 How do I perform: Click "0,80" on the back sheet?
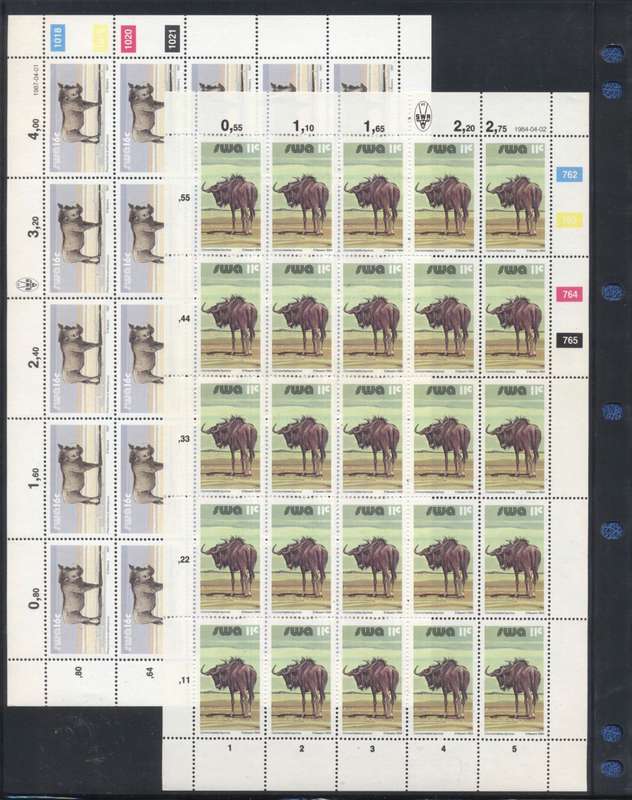click(34, 598)
